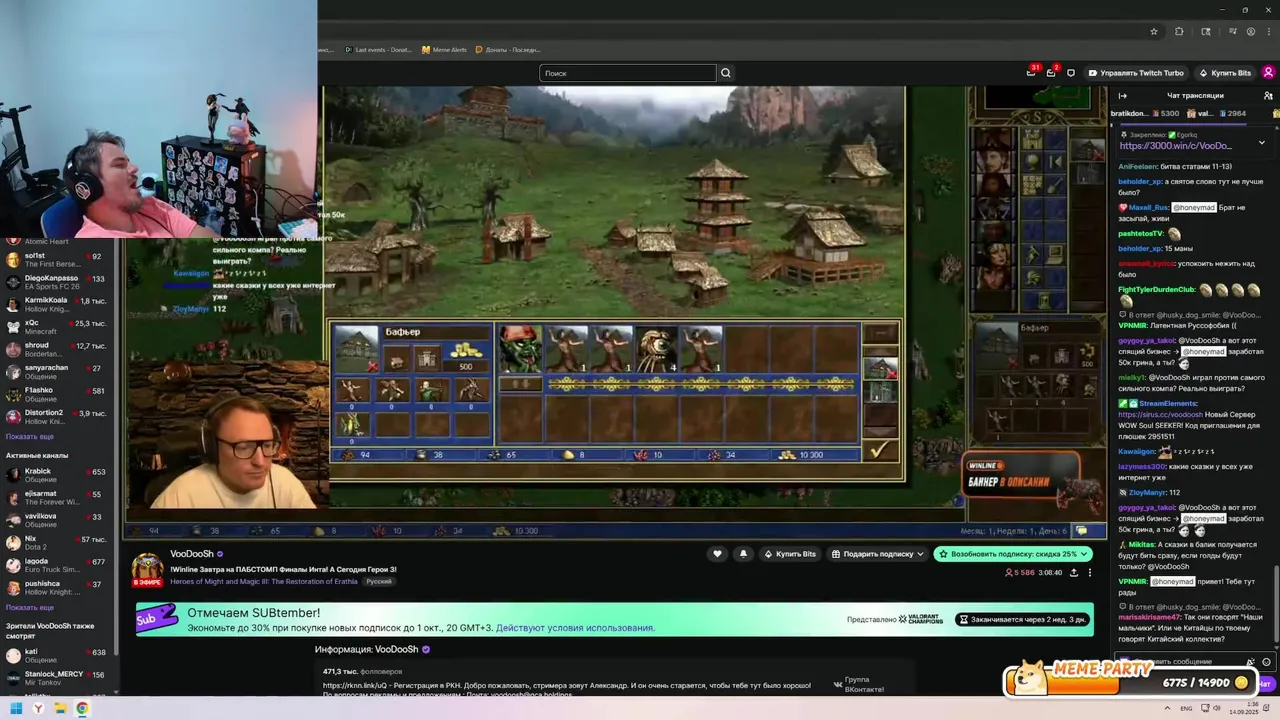The image size is (1280, 720).
Task: Open the Last events - Donat... bookmark
Action: tap(378, 49)
